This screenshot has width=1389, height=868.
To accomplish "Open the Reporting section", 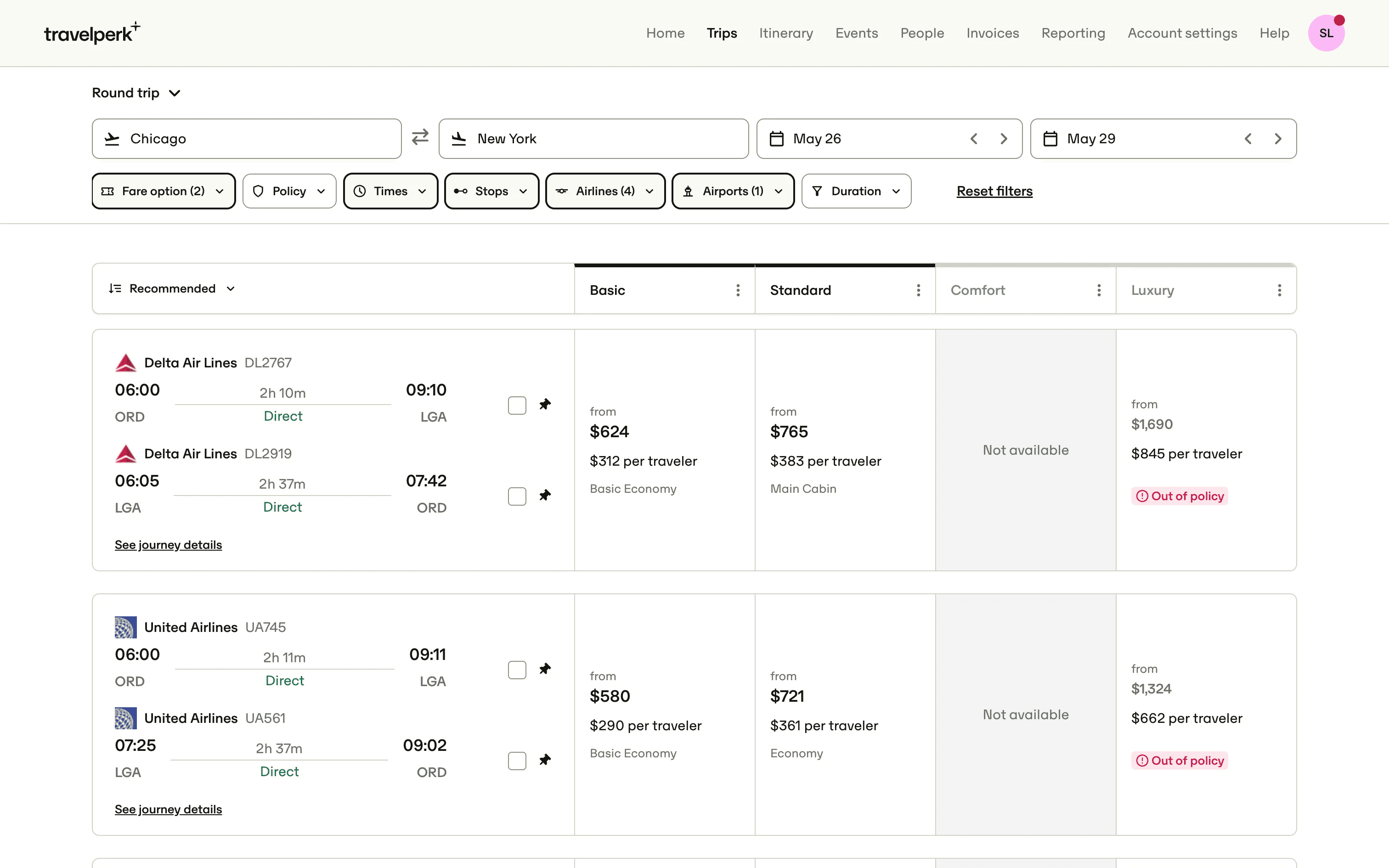I will [x=1073, y=33].
